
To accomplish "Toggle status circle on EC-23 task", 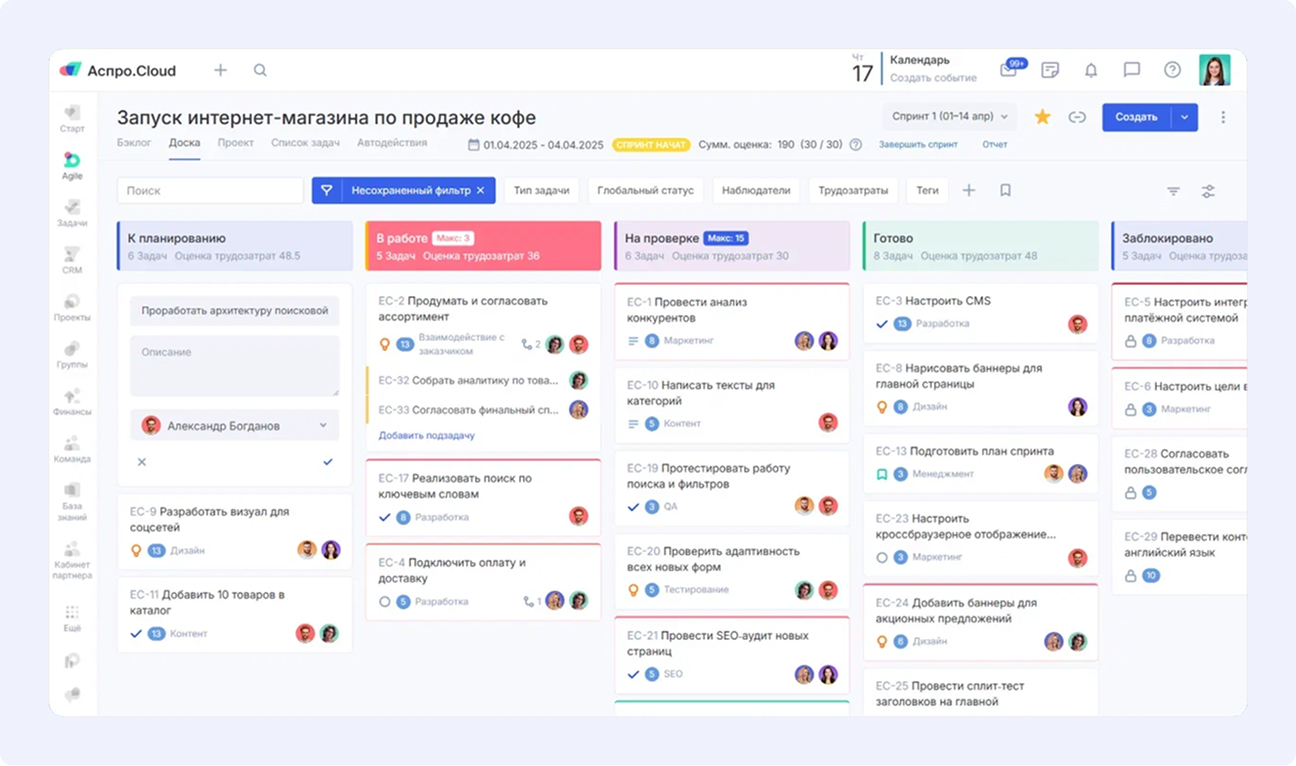I will 882,557.
